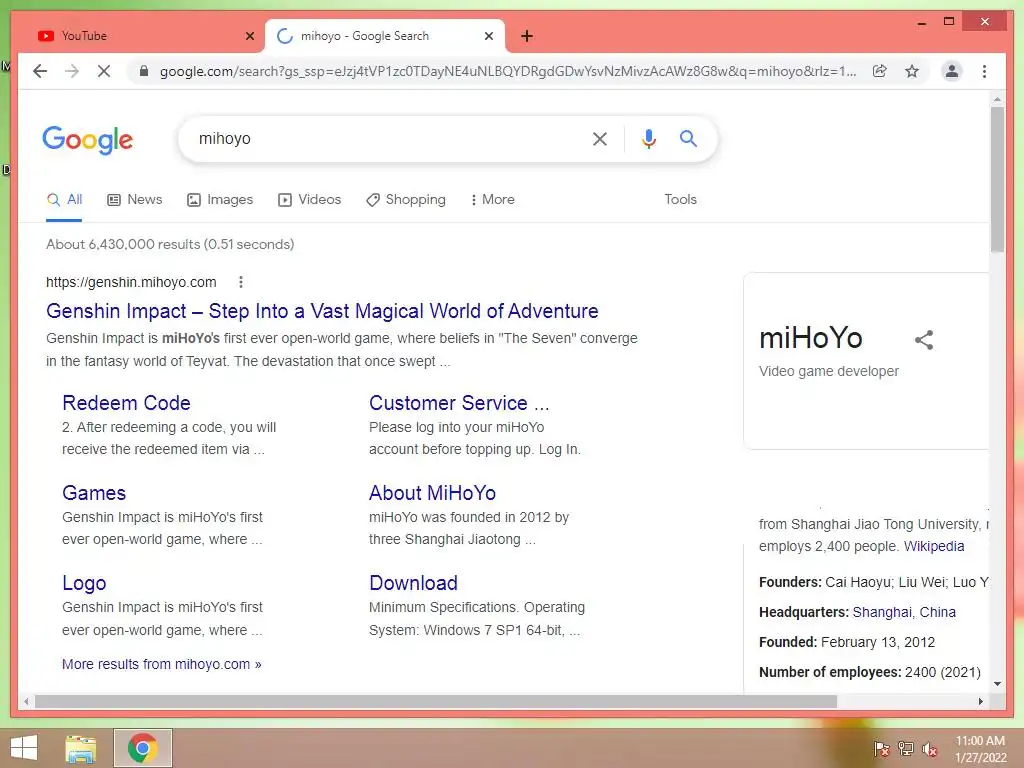The image size is (1024, 768).
Task: Click the vertical scrollbar up arrow
Action: [x=997, y=100]
